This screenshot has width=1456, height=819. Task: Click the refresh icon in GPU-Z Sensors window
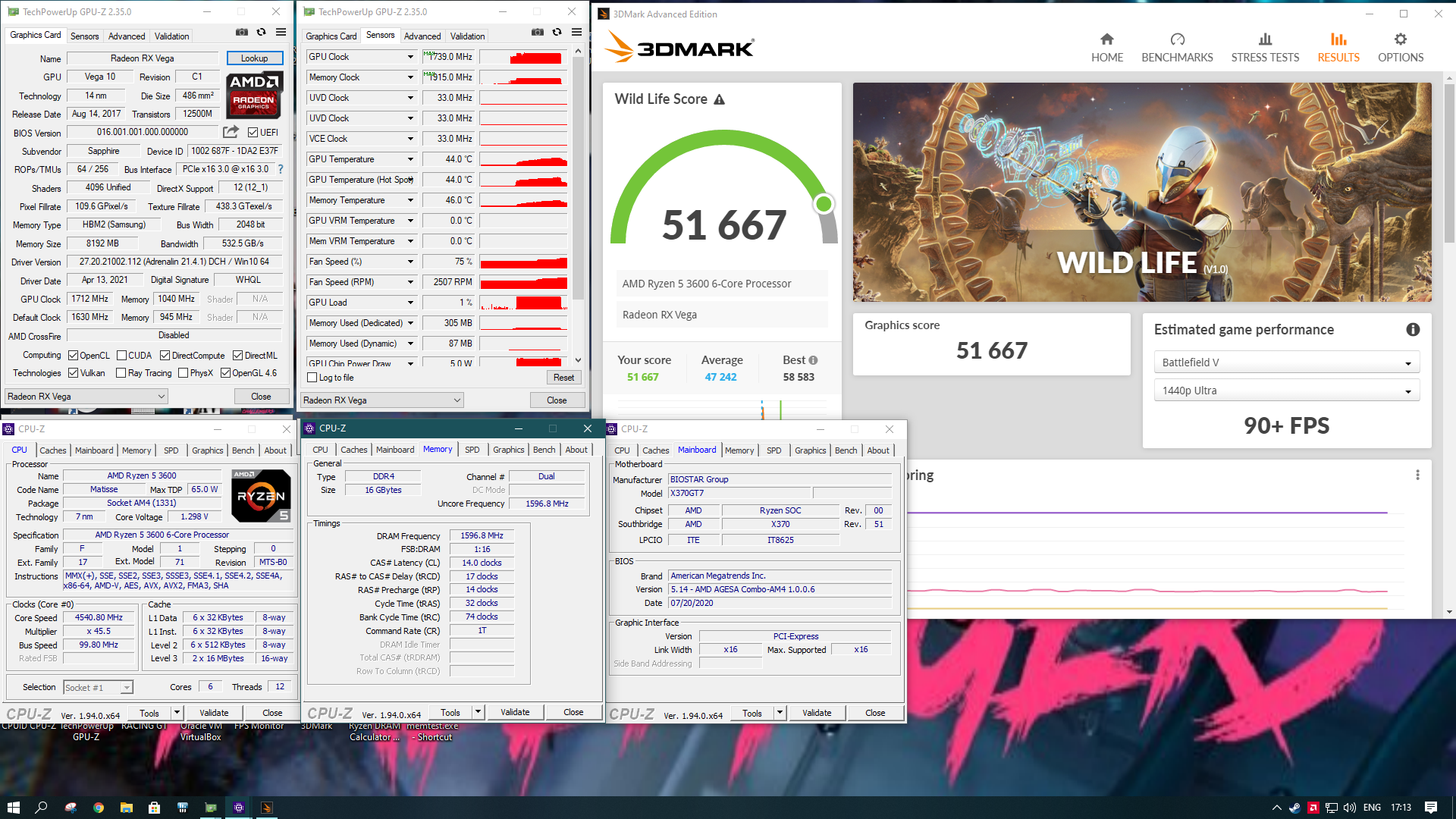[x=557, y=32]
